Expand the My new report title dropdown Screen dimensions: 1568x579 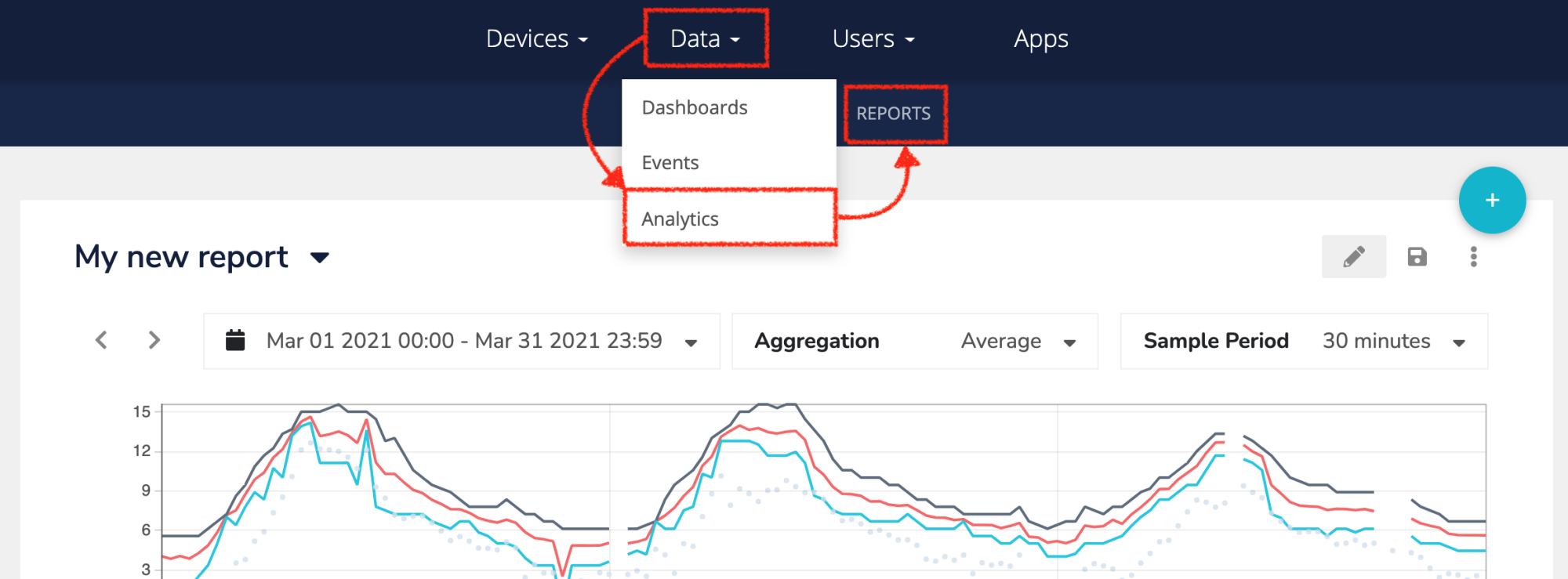(320, 257)
